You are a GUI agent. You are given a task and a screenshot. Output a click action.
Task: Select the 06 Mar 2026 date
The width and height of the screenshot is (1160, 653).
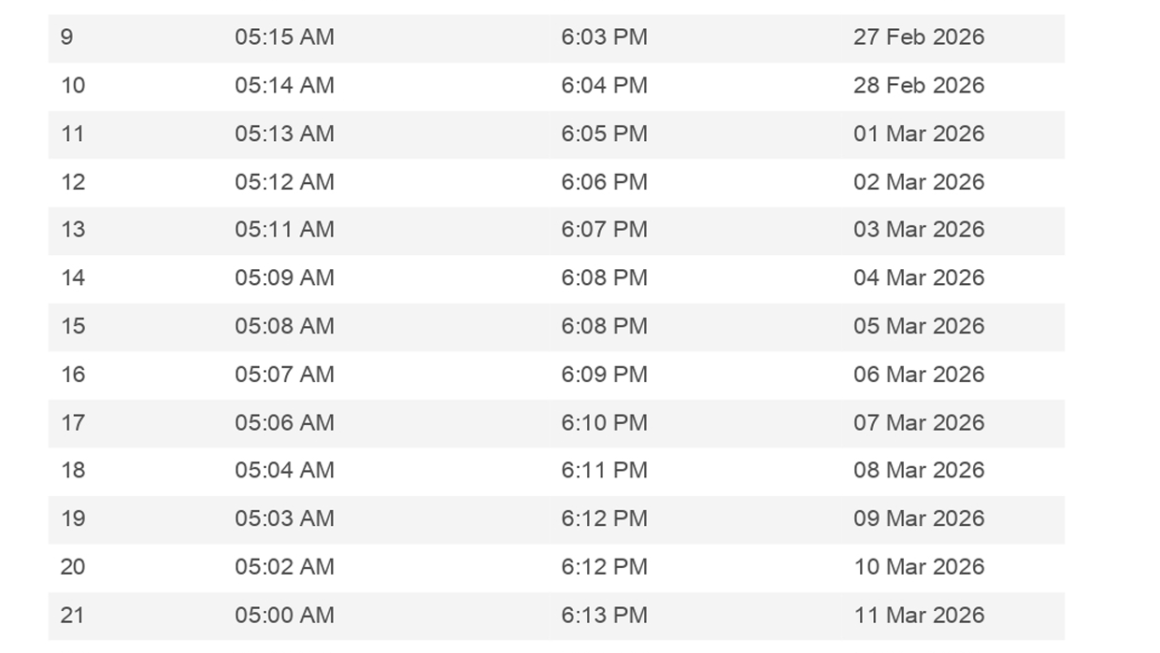pyautogui.click(x=918, y=374)
